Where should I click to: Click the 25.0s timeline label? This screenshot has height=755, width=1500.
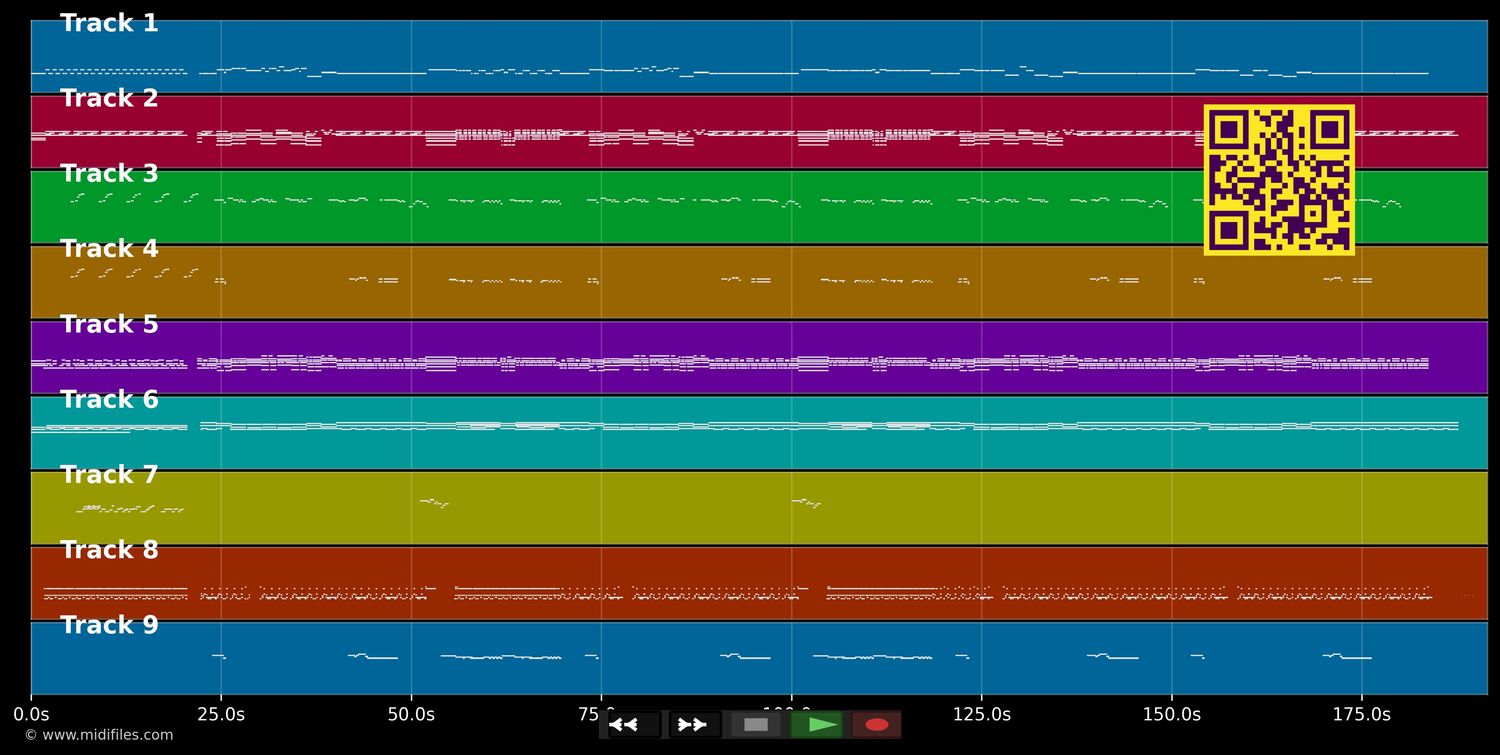[222, 714]
